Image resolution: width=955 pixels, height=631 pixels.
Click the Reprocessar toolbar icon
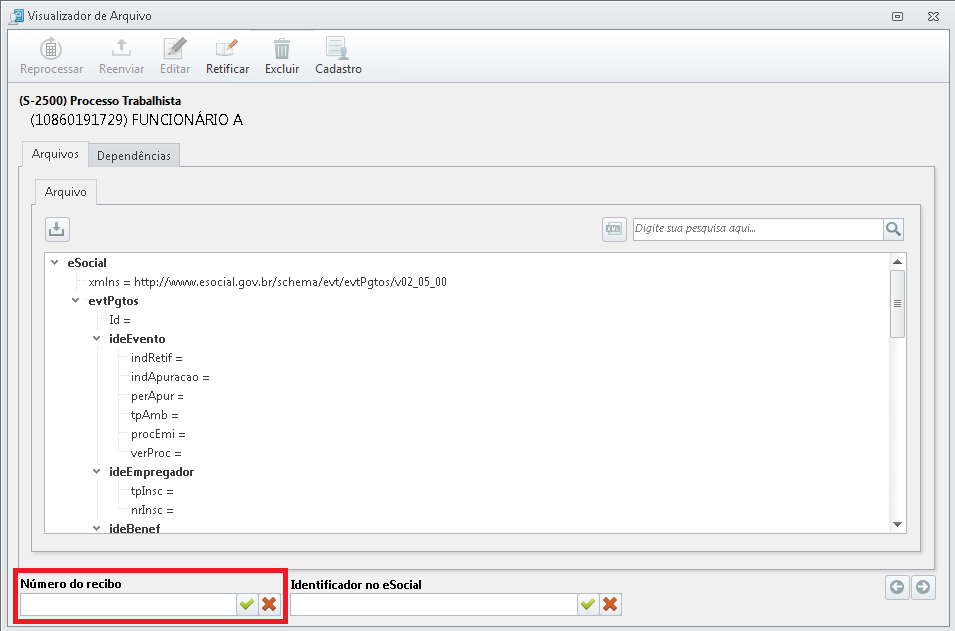(51, 49)
